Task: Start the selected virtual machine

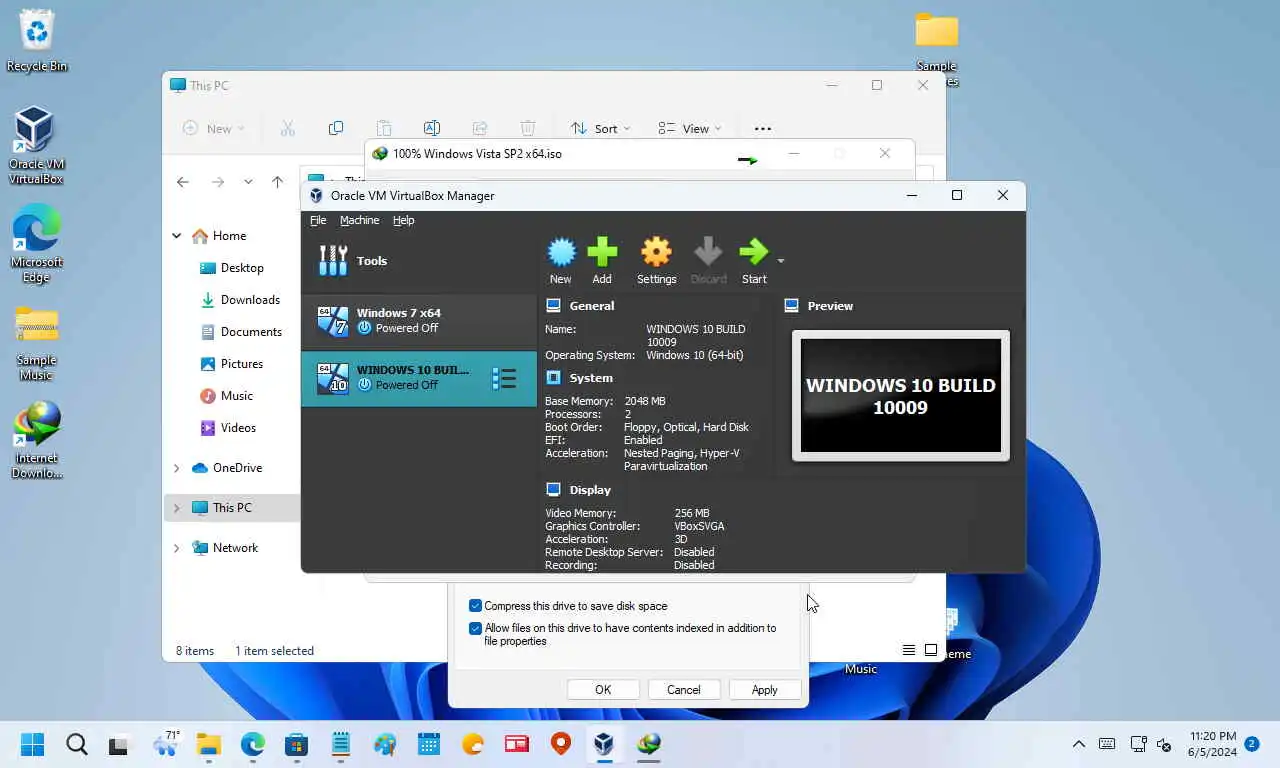Action: pos(754,260)
